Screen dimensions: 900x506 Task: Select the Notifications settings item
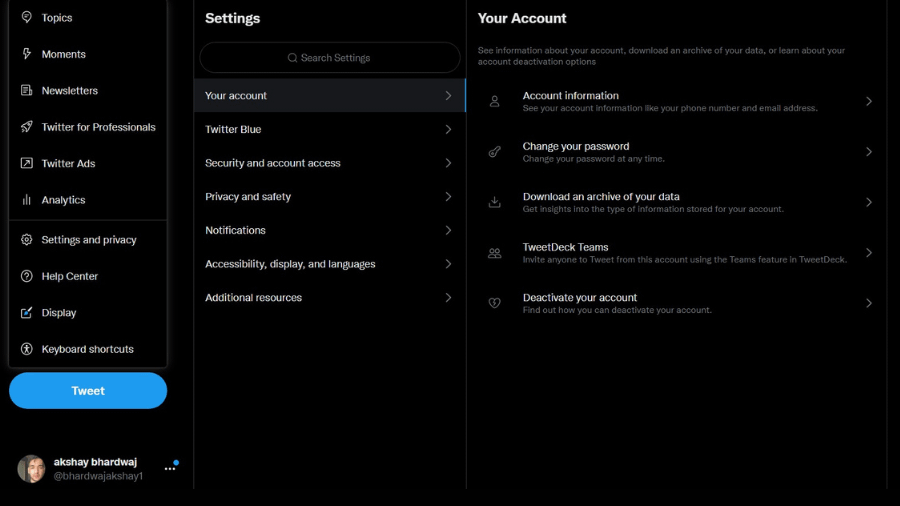[x=329, y=230]
